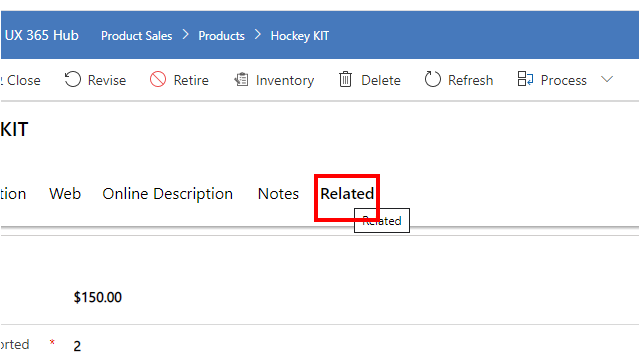
Task: Click the Inventory clipboard icon
Action: pyautogui.click(x=241, y=79)
